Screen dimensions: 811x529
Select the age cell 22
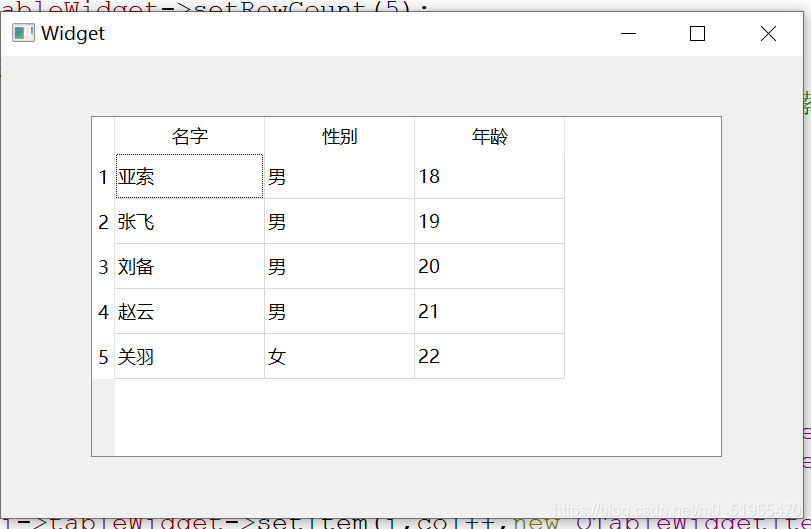[489, 356]
